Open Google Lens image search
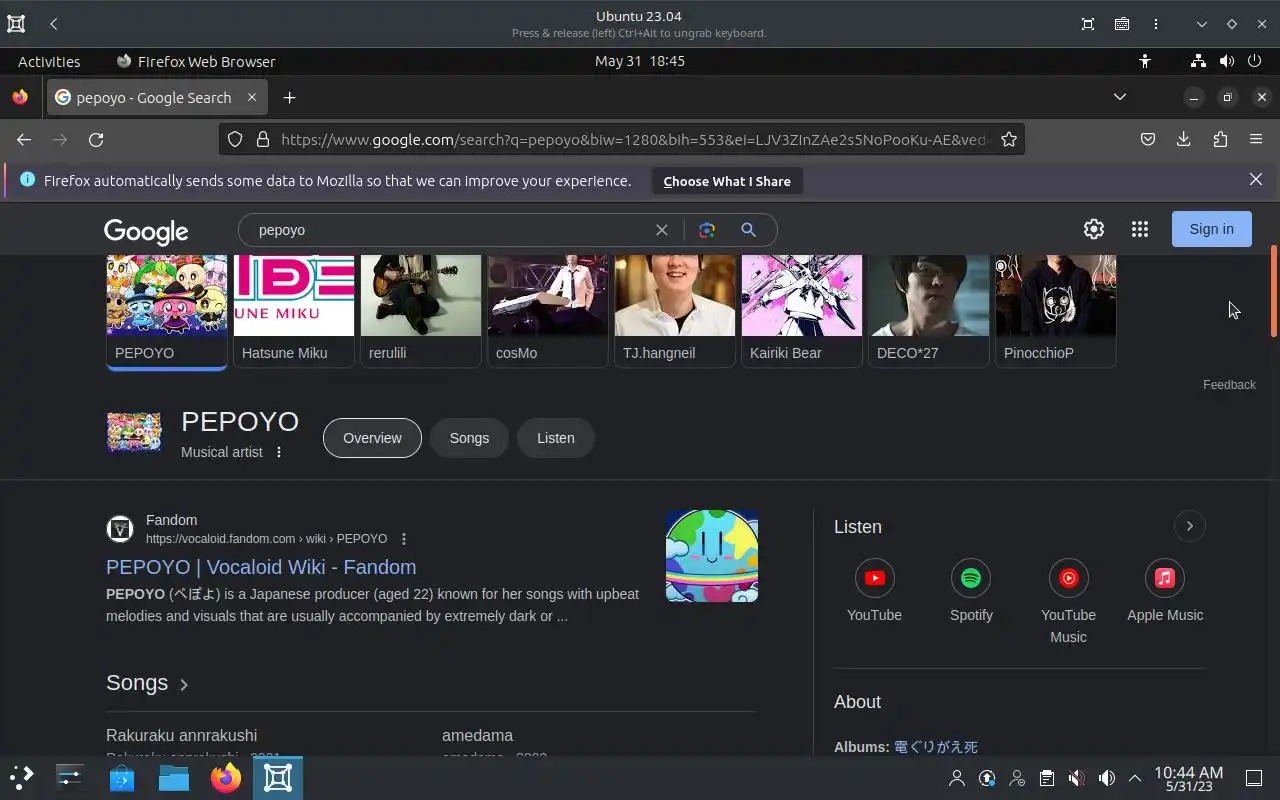 tap(707, 230)
